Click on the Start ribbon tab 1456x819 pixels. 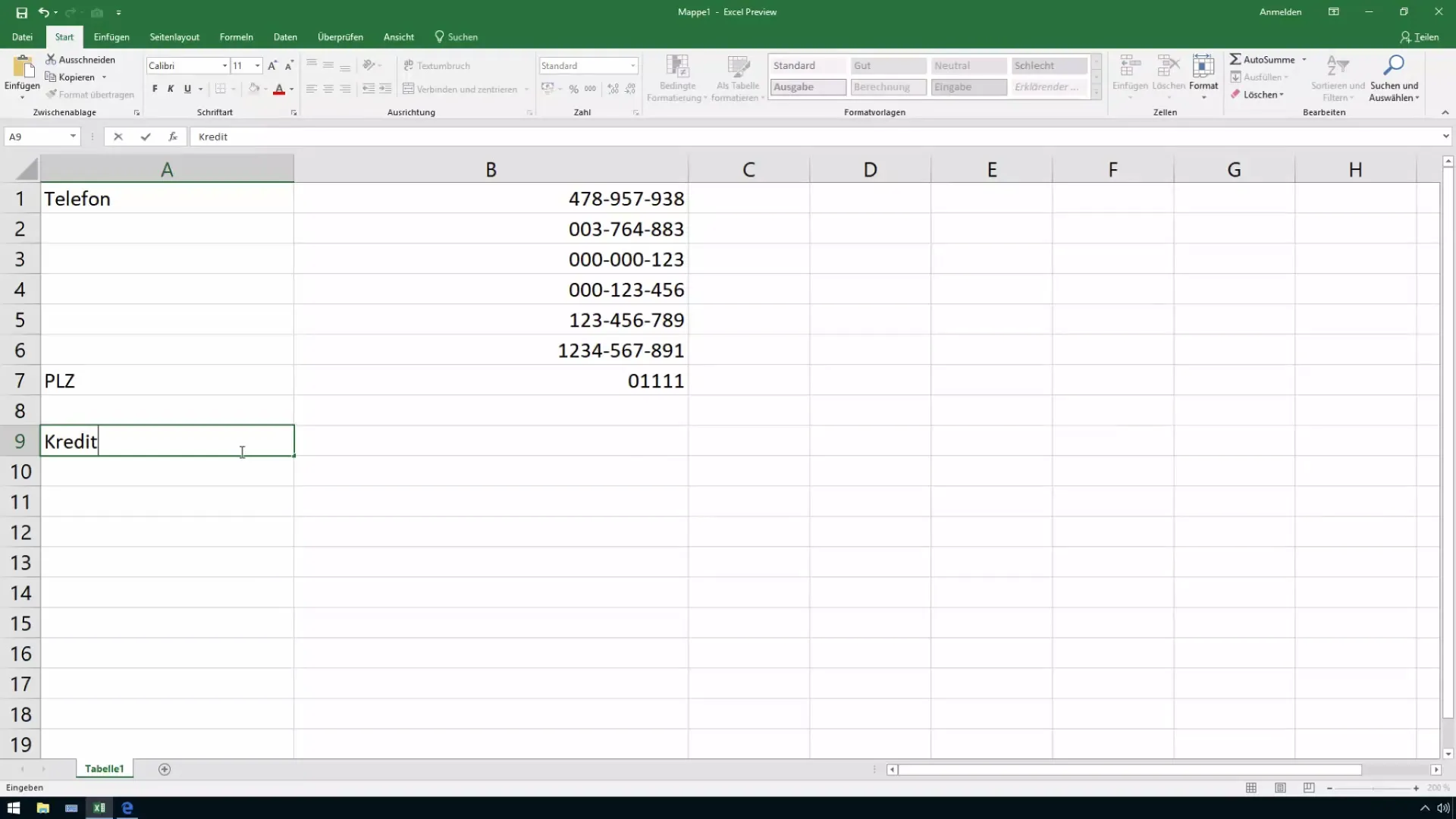click(63, 37)
